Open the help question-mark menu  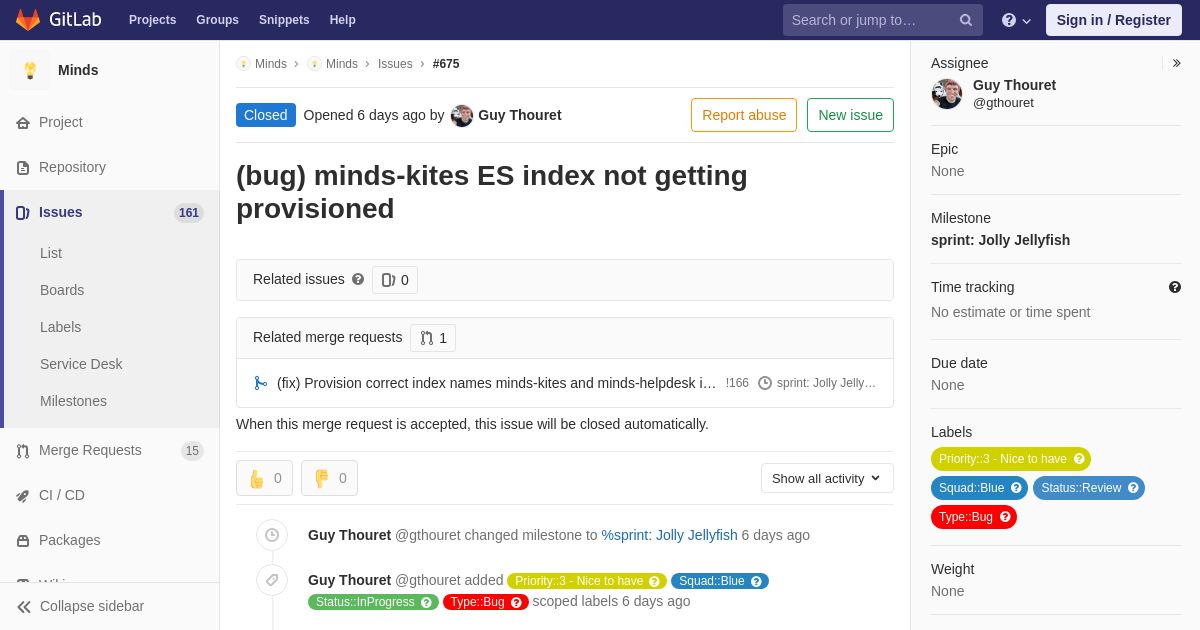pyautogui.click(x=1016, y=20)
